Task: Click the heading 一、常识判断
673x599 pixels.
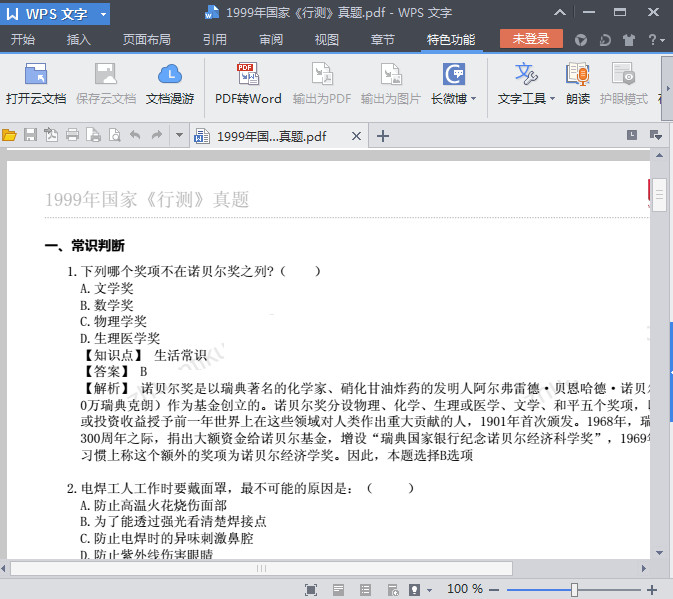Action: 85,245
